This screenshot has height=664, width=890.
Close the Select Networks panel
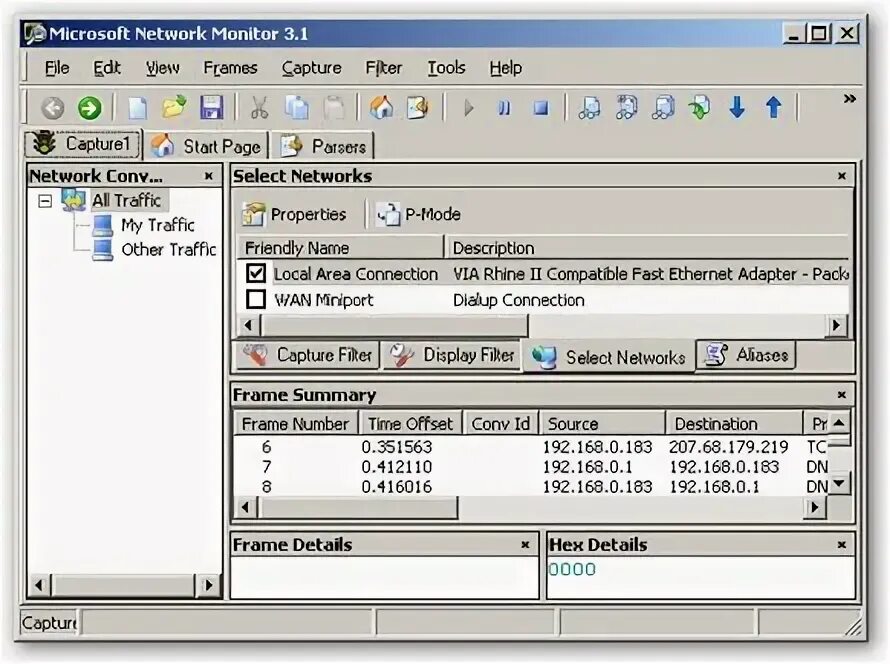click(842, 176)
